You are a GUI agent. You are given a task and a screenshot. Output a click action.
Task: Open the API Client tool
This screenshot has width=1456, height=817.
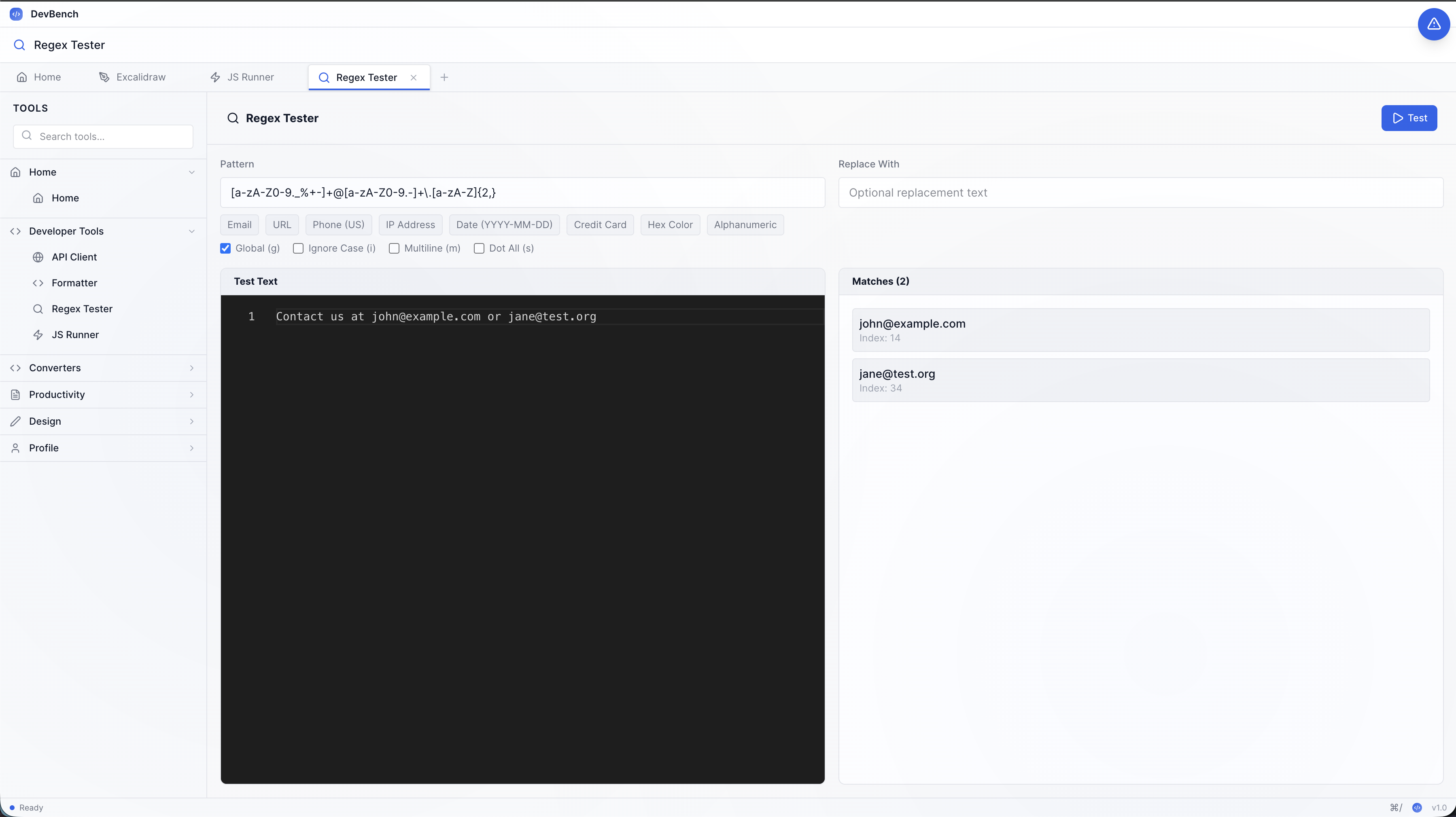[x=74, y=256]
